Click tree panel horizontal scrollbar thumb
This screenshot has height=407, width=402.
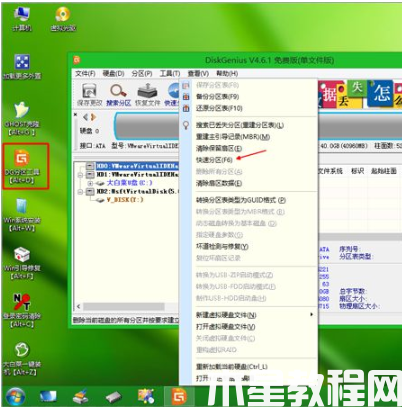click(124, 306)
